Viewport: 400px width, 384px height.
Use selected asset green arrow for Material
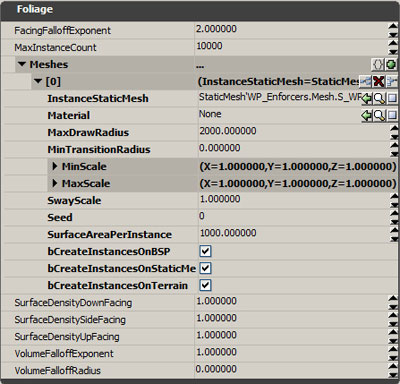(367, 116)
